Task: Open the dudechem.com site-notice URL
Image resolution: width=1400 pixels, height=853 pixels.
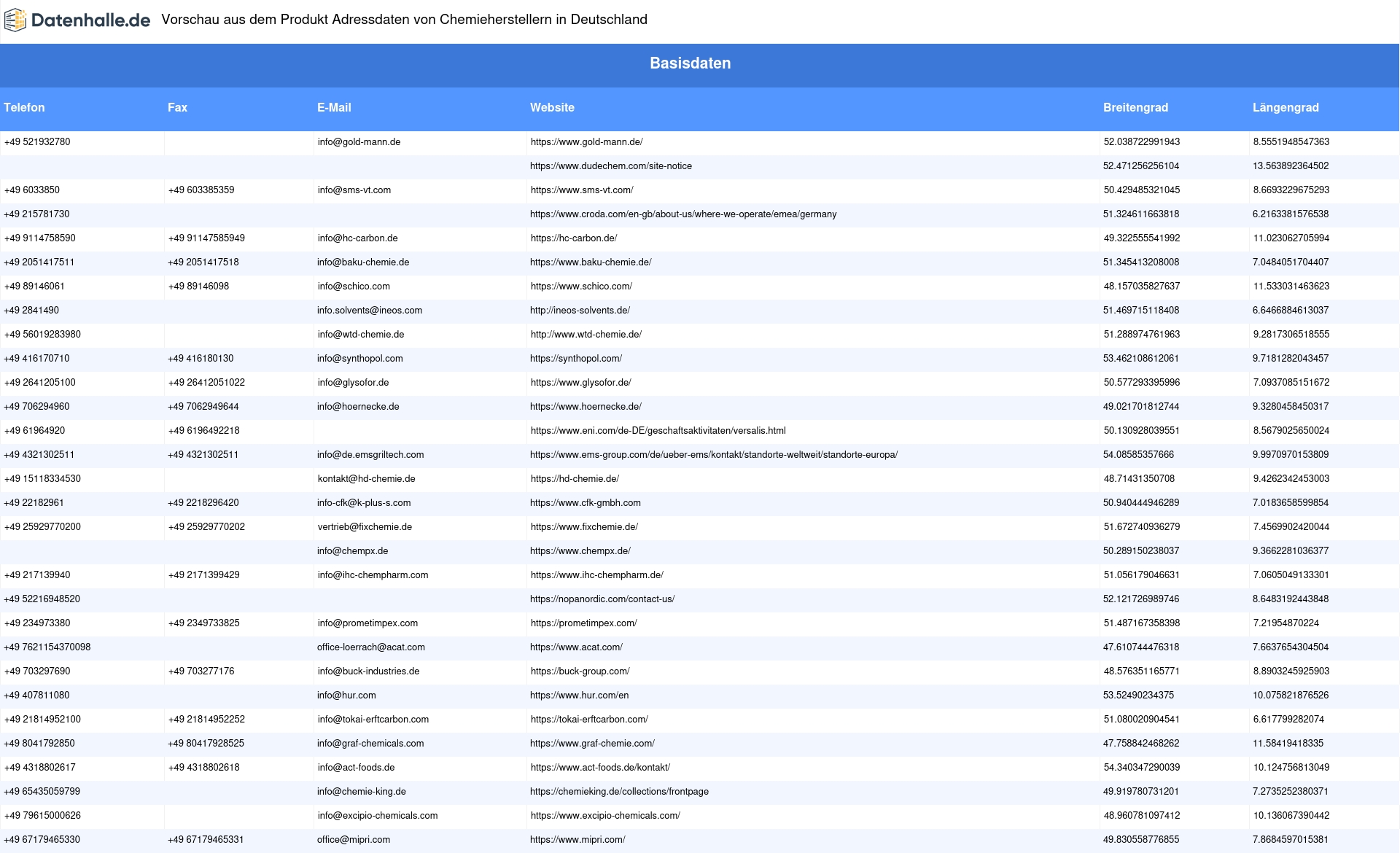Action: (611, 166)
